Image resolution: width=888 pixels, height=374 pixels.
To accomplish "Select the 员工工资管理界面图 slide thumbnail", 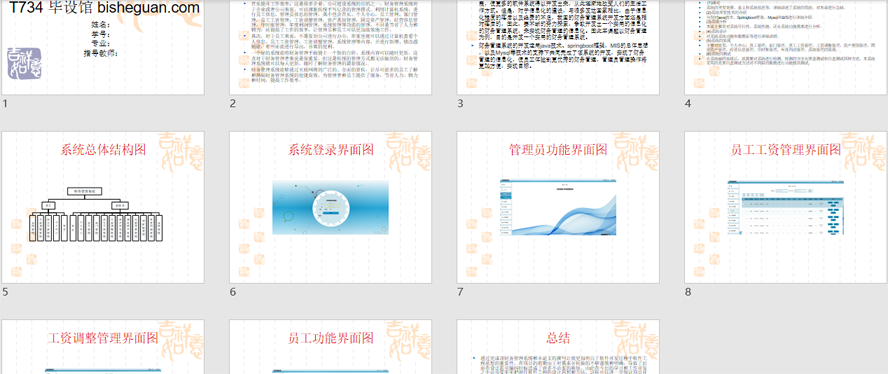I will pyautogui.click(x=786, y=207).
